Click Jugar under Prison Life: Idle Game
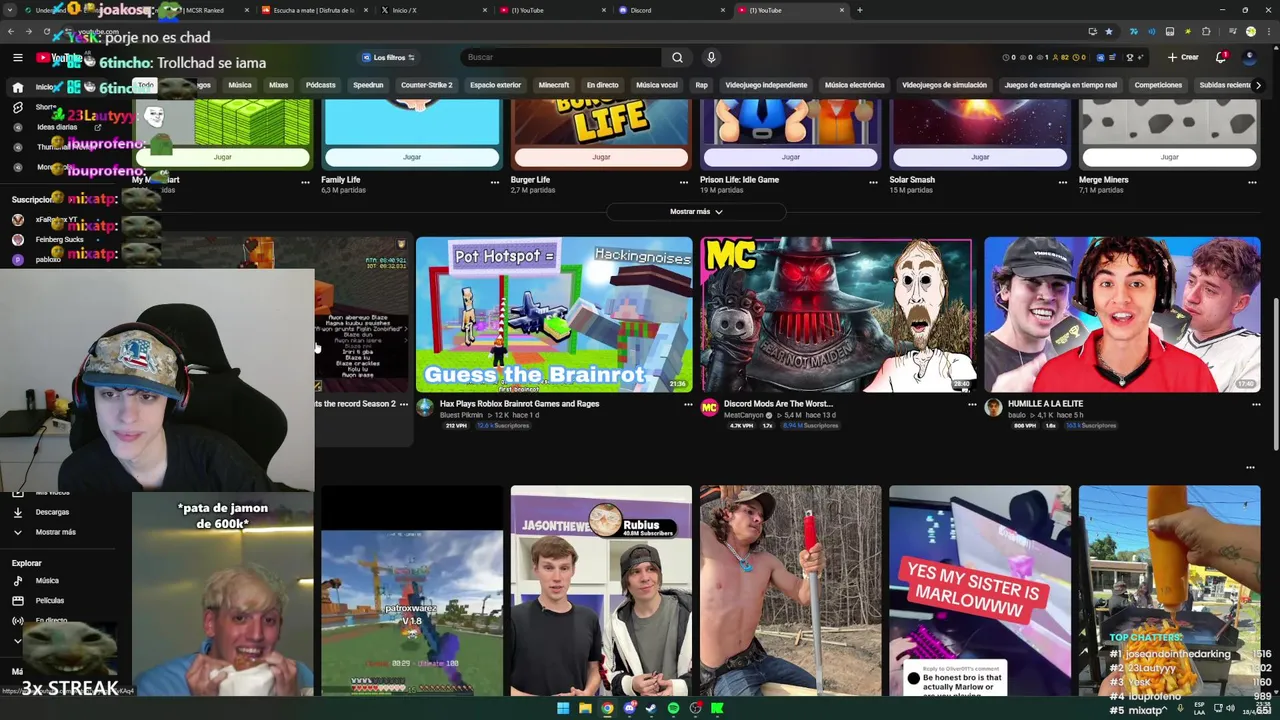 (790, 157)
